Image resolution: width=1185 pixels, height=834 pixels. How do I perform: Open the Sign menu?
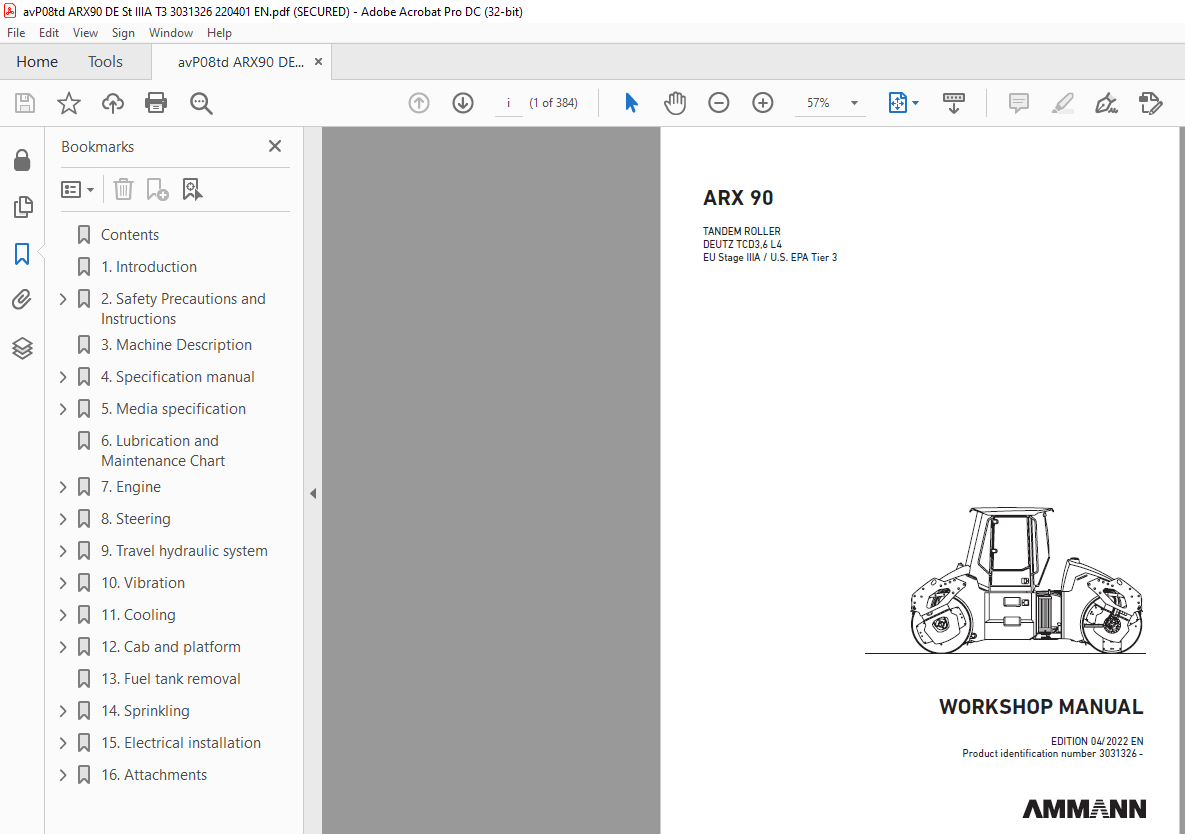123,32
